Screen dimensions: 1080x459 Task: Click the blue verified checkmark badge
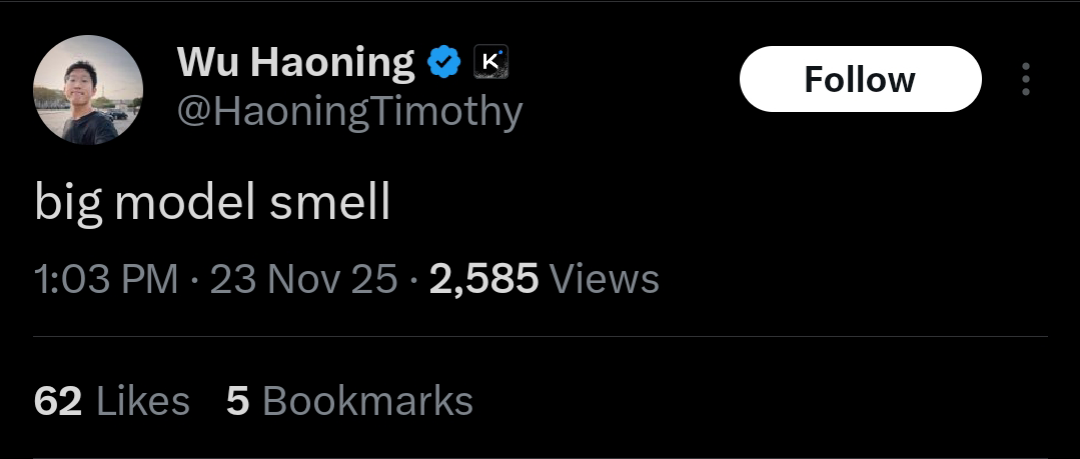pos(444,63)
